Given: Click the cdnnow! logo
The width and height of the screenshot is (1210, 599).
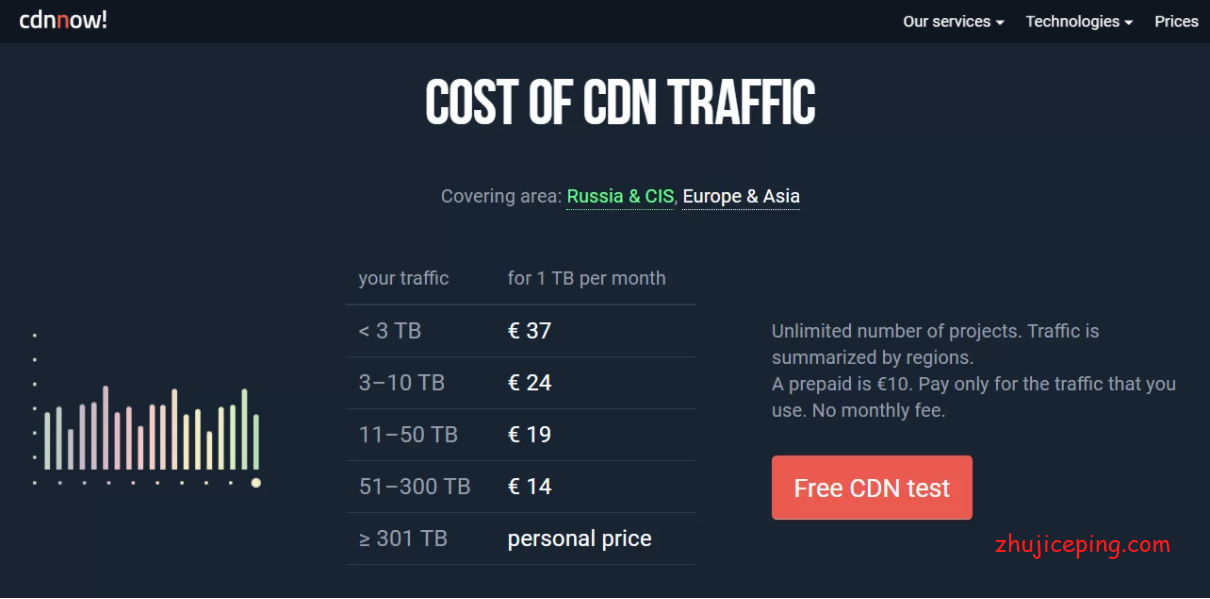Looking at the screenshot, I should click(x=63, y=20).
